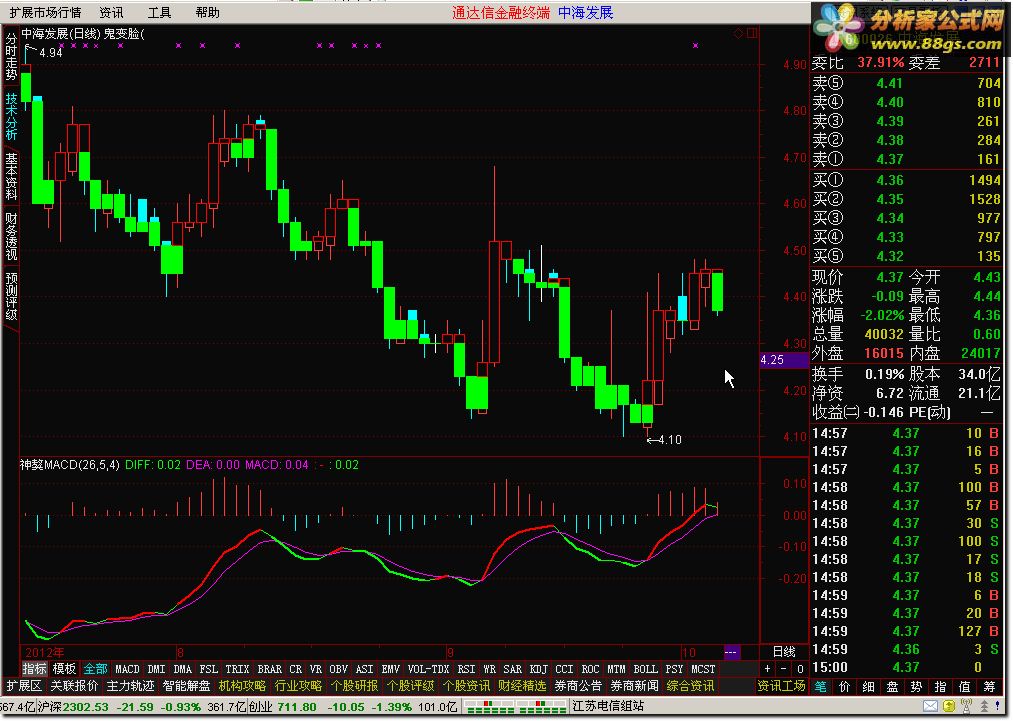Switch indicator to BRAR
Viewport: 1013px width, 721px height.
pyautogui.click(x=269, y=669)
